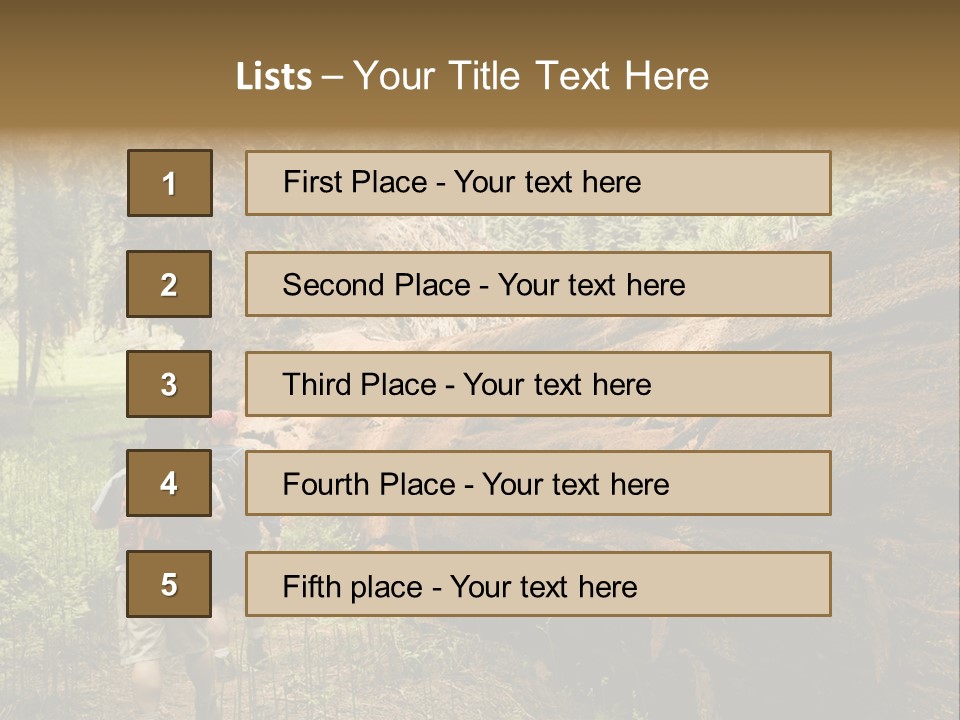The height and width of the screenshot is (720, 960).
Task: Select the number 2 box
Action: (x=169, y=284)
